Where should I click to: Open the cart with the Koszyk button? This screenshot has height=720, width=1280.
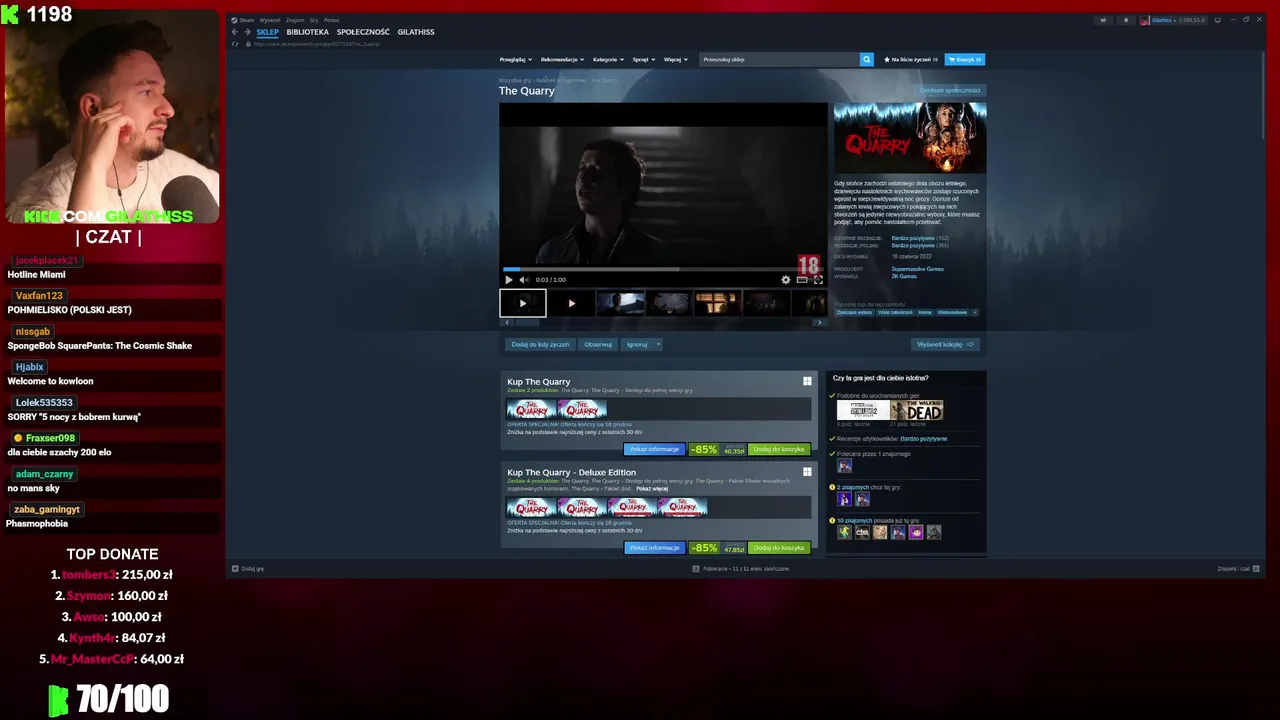[x=965, y=59]
